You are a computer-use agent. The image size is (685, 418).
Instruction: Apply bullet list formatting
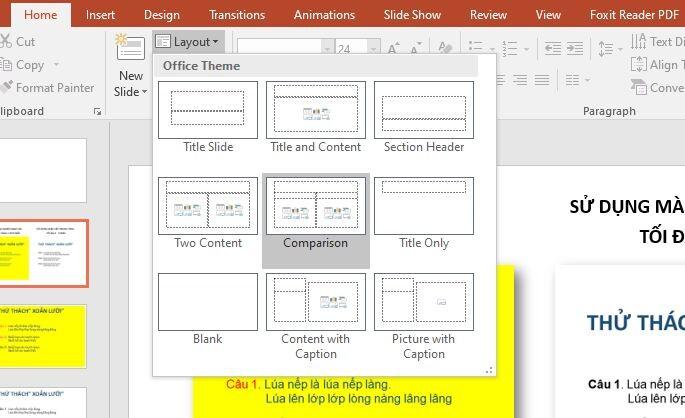pyautogui.click(x=476, y=48)
